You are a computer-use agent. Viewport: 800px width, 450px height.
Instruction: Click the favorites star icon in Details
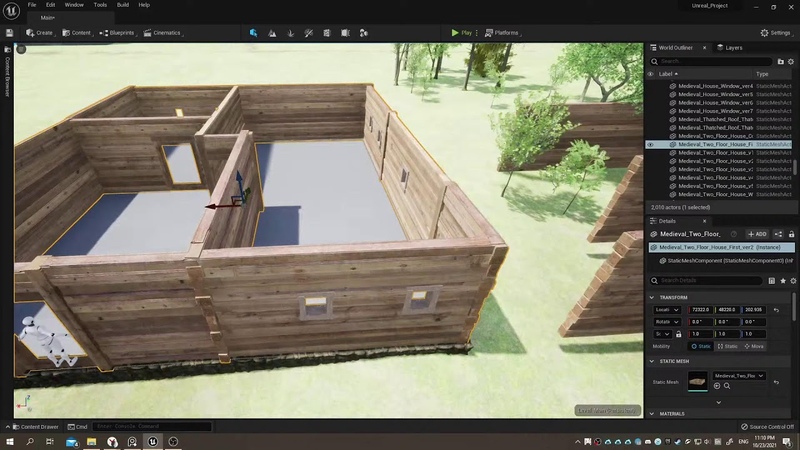point(783,281)
